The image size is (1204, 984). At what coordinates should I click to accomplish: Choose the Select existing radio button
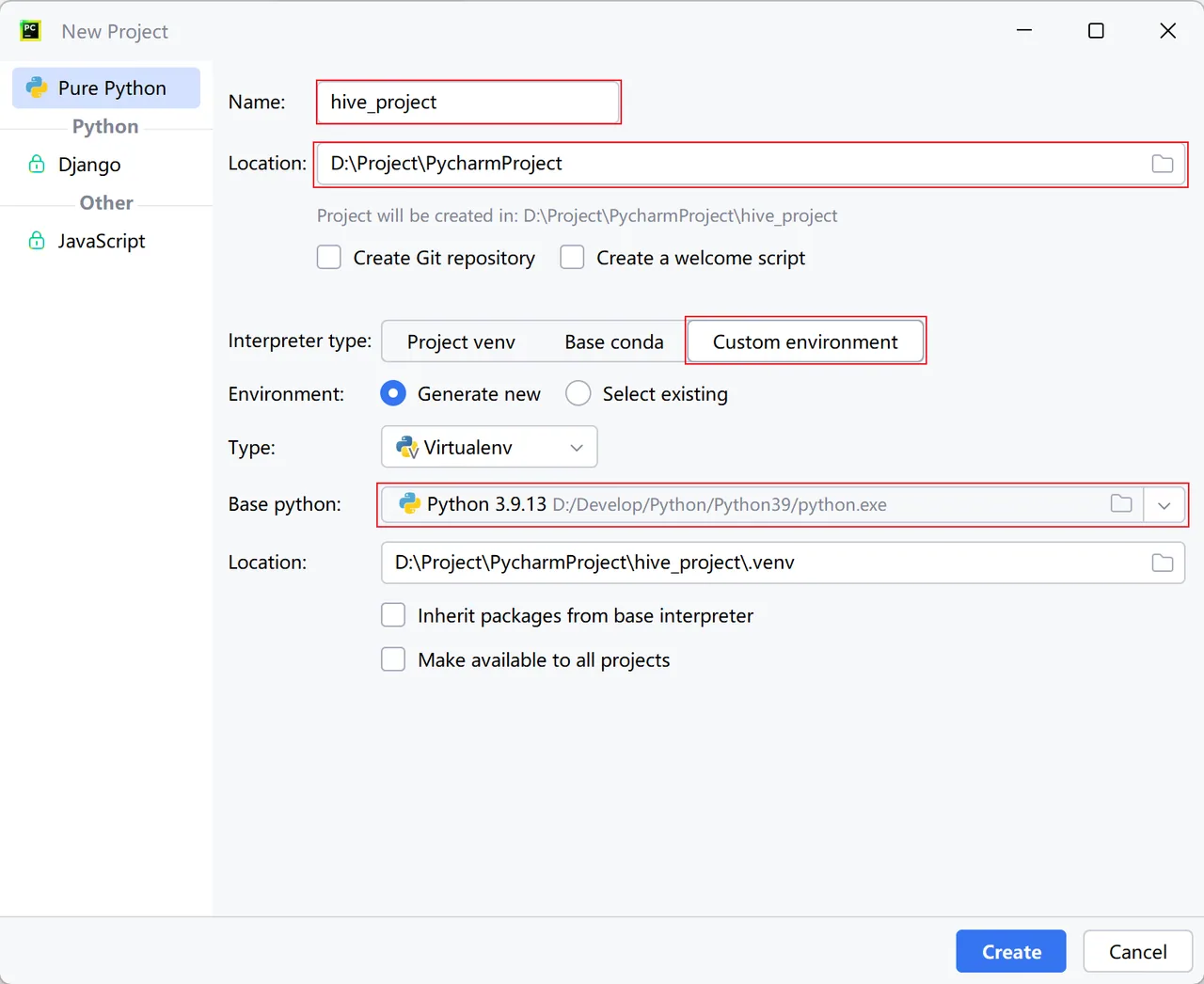tap(578, 393)
